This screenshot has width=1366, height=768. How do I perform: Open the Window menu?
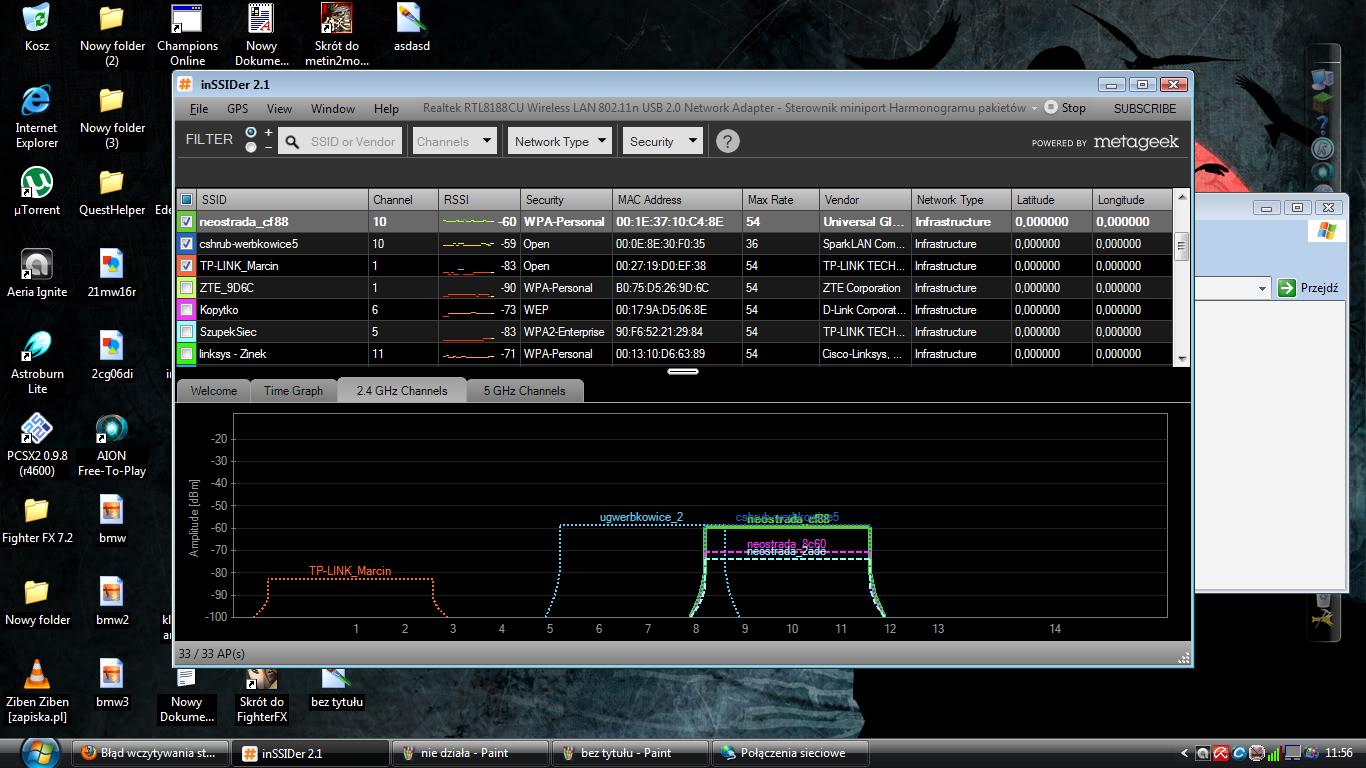[x=333, y=108]
